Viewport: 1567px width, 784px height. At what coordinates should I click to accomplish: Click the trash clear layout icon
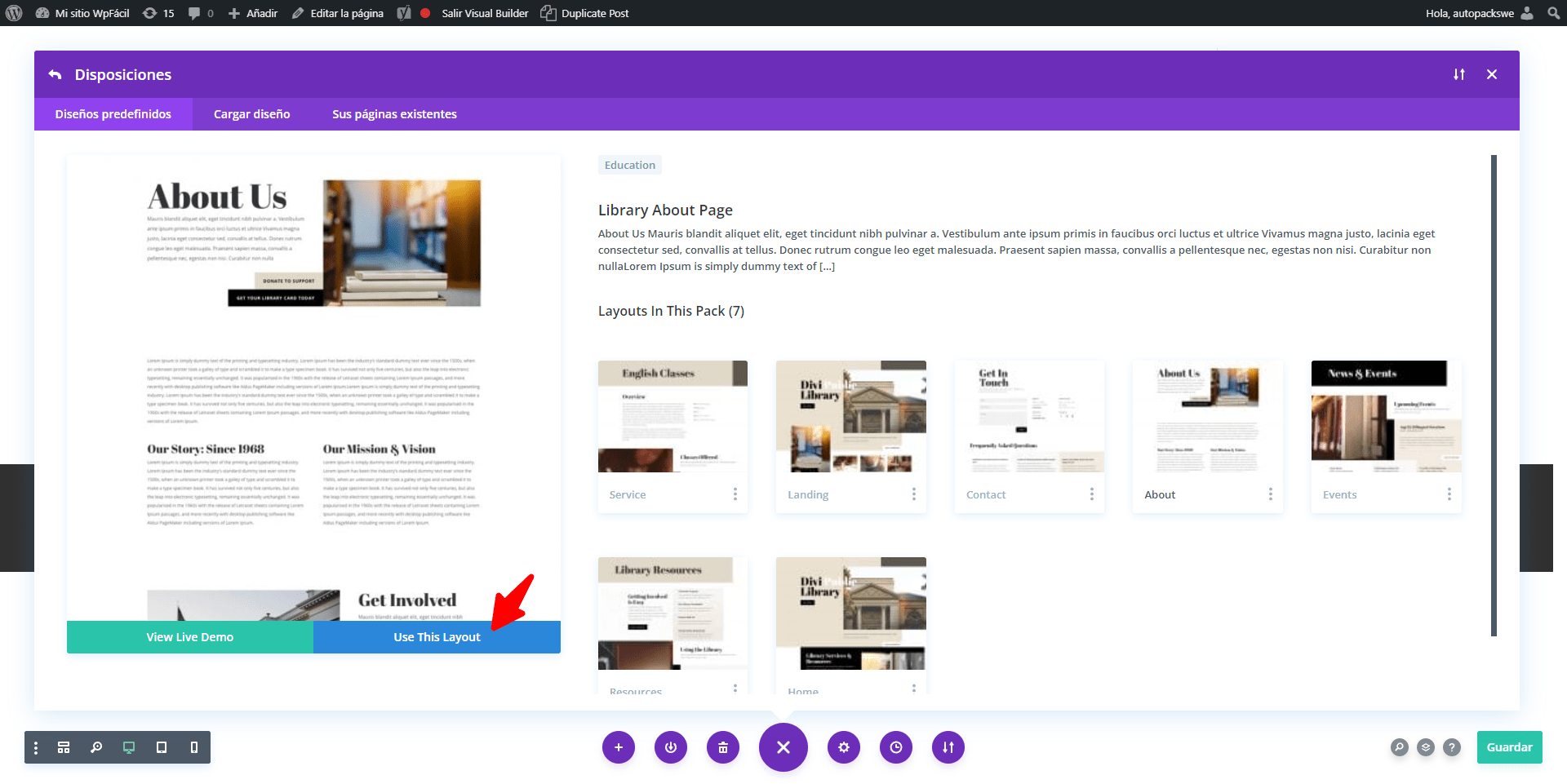[723, 747]
